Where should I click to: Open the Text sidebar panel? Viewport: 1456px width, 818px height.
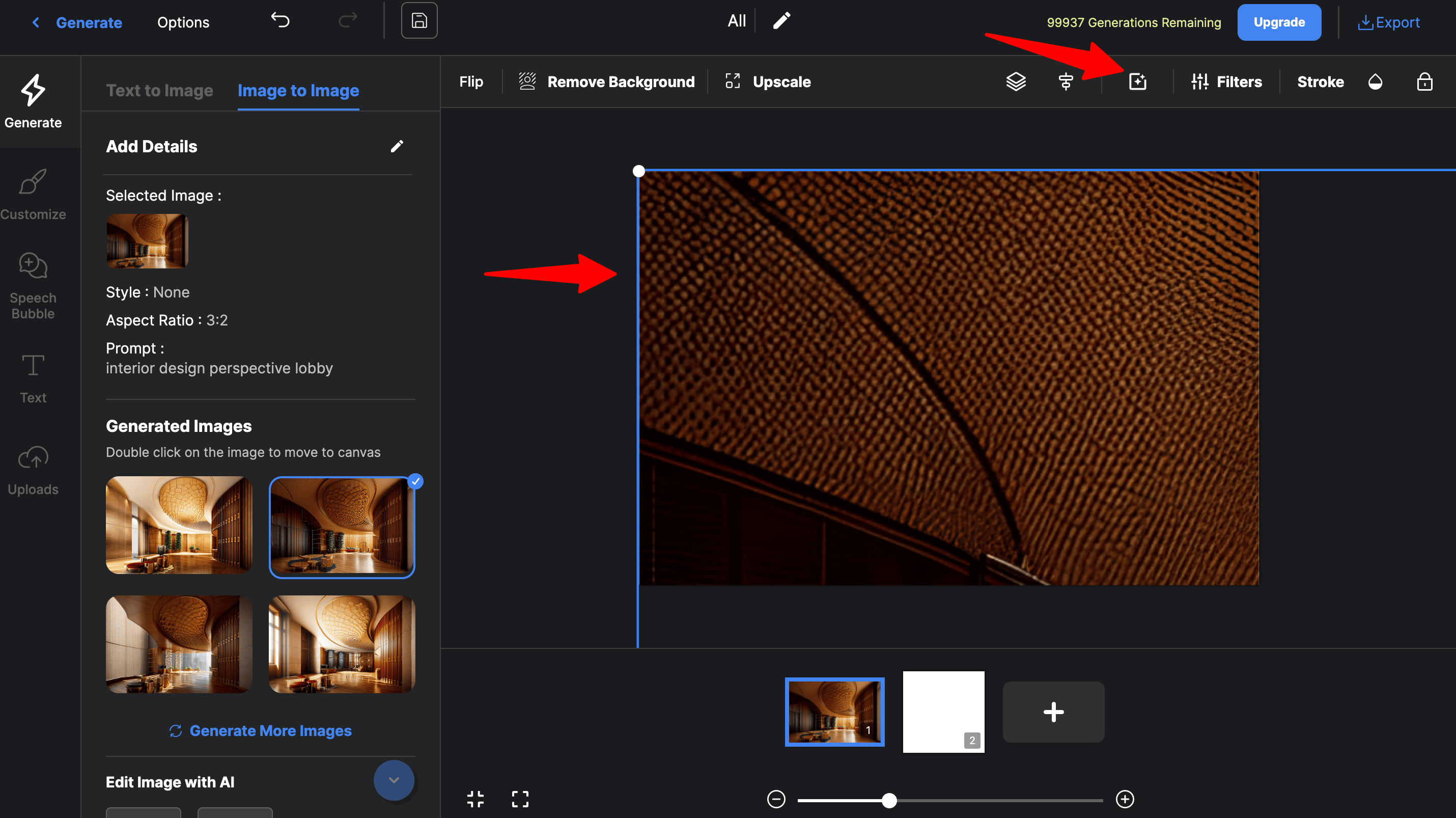coord(33,378)
